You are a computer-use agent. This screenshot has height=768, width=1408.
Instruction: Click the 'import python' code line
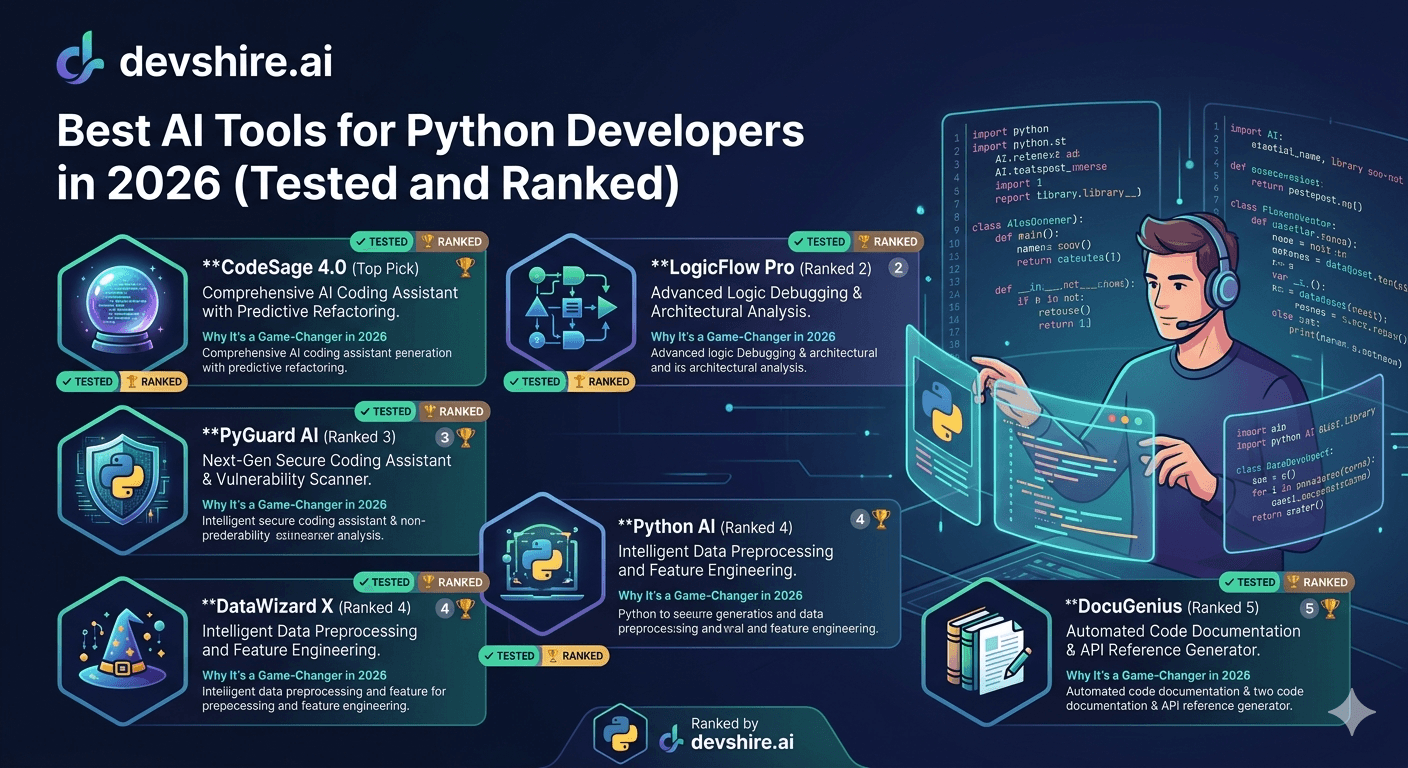1010,130
